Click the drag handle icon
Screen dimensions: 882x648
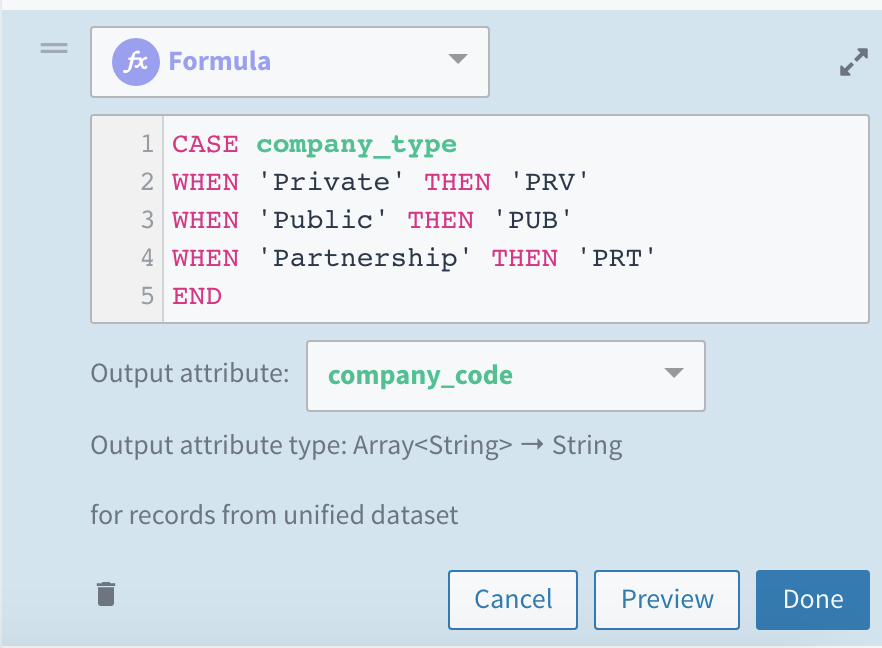coord(53,49)
